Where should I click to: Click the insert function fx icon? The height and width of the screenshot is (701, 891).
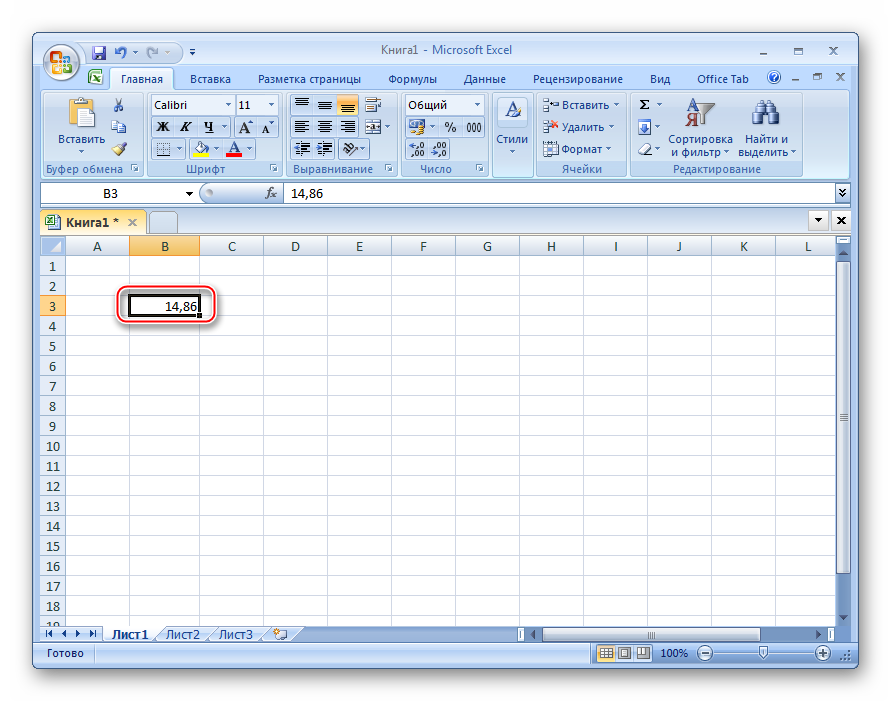click(x=270, y=193)
